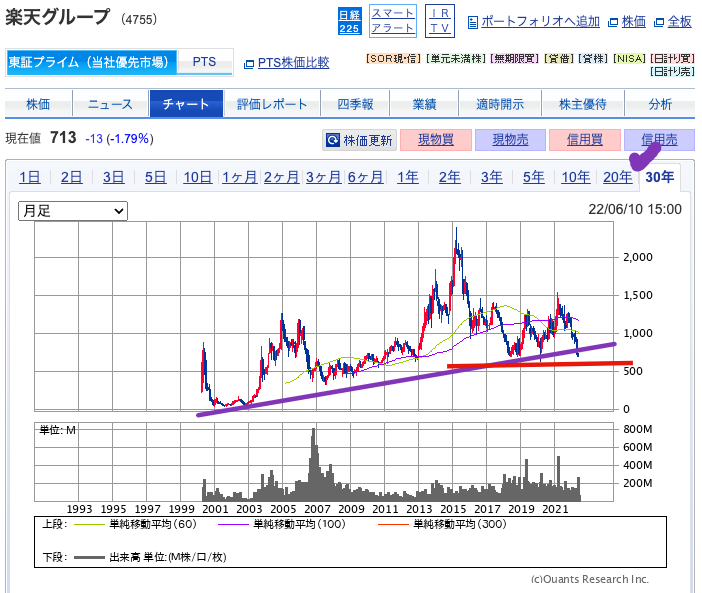
Task: Click the 信用買 button
Action: [585, 140]
